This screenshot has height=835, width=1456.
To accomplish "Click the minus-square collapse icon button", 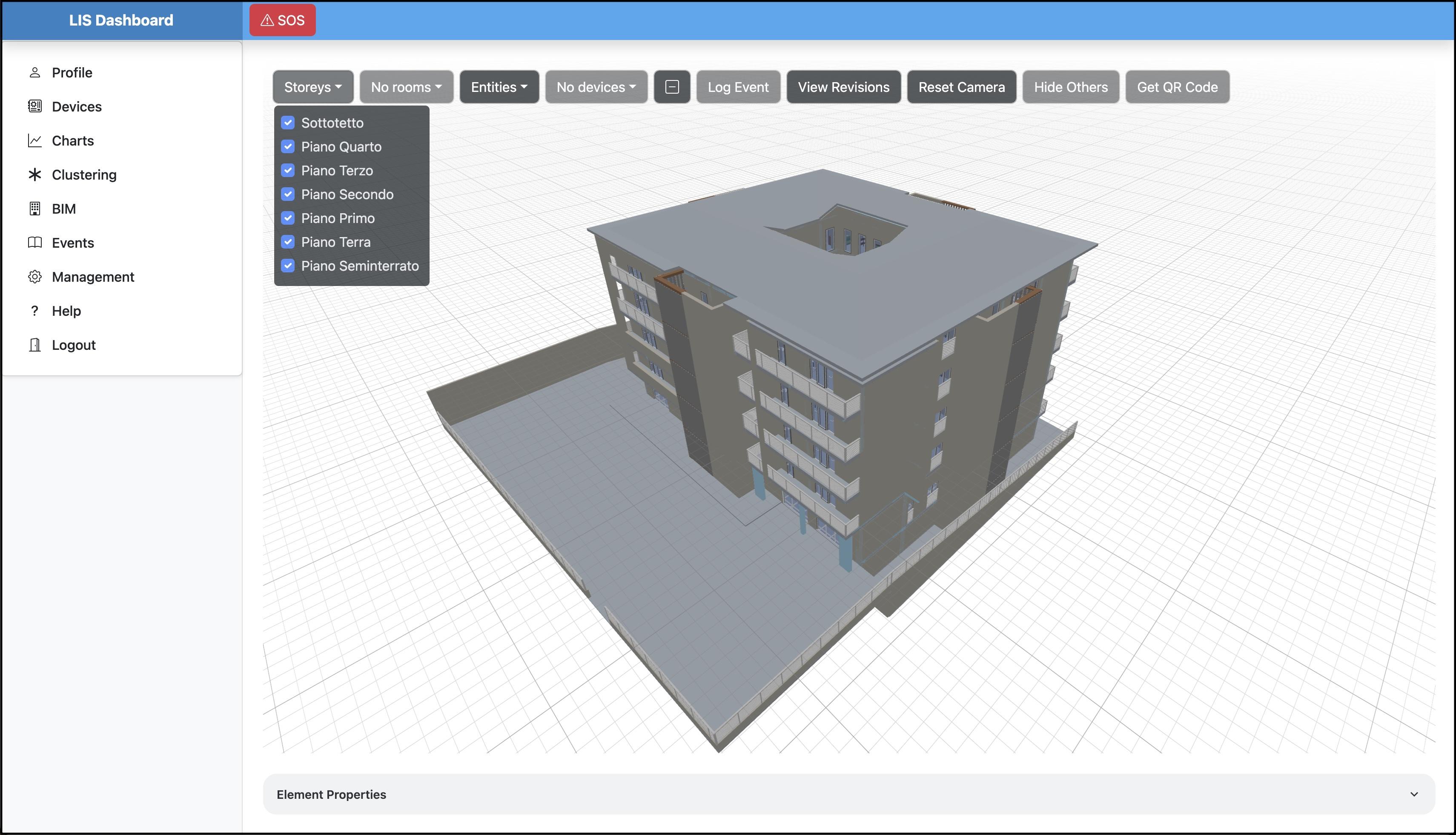I will point(672,87).
